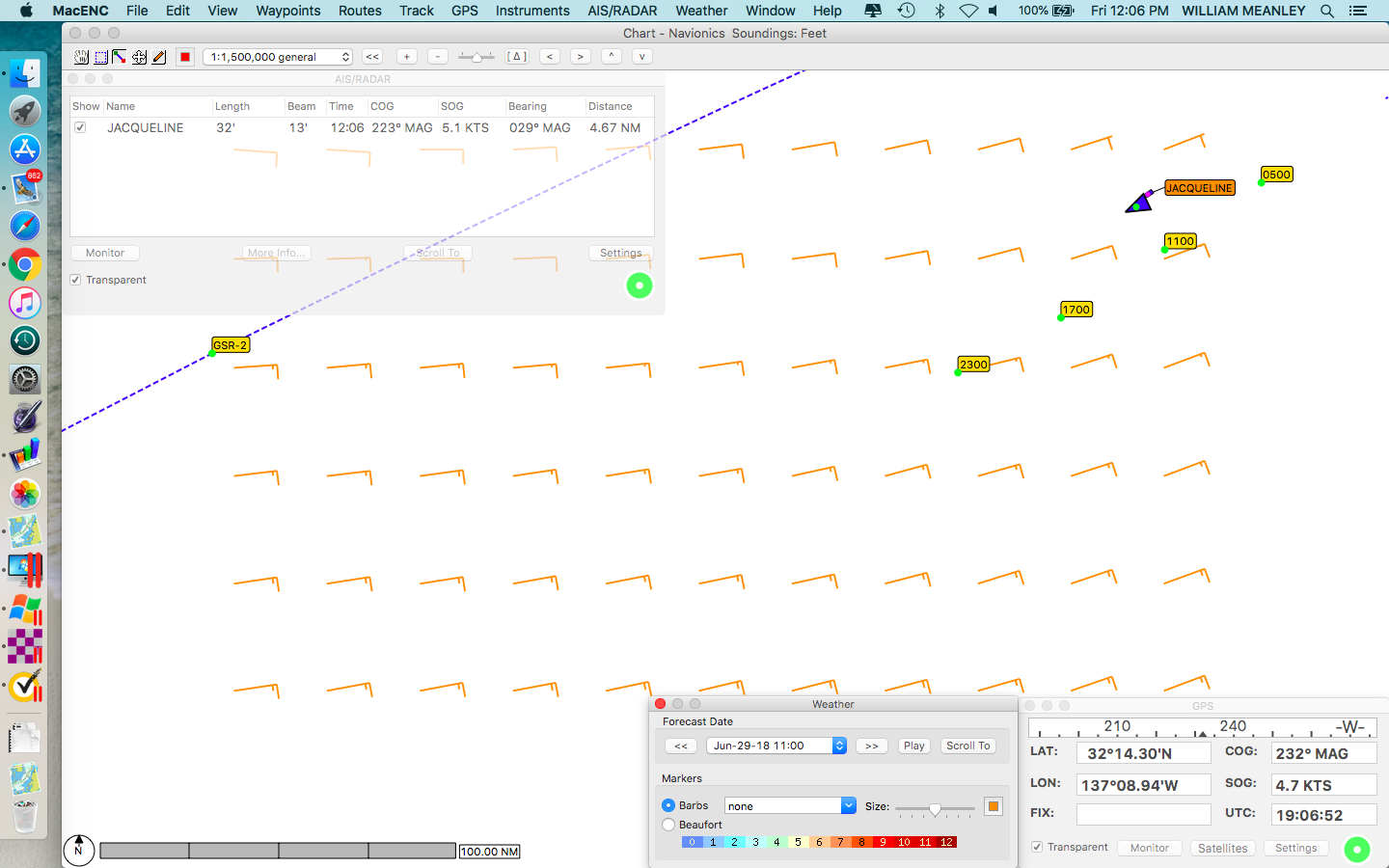
Task: Open the Track menu
Action: click(x=417, y=11)
